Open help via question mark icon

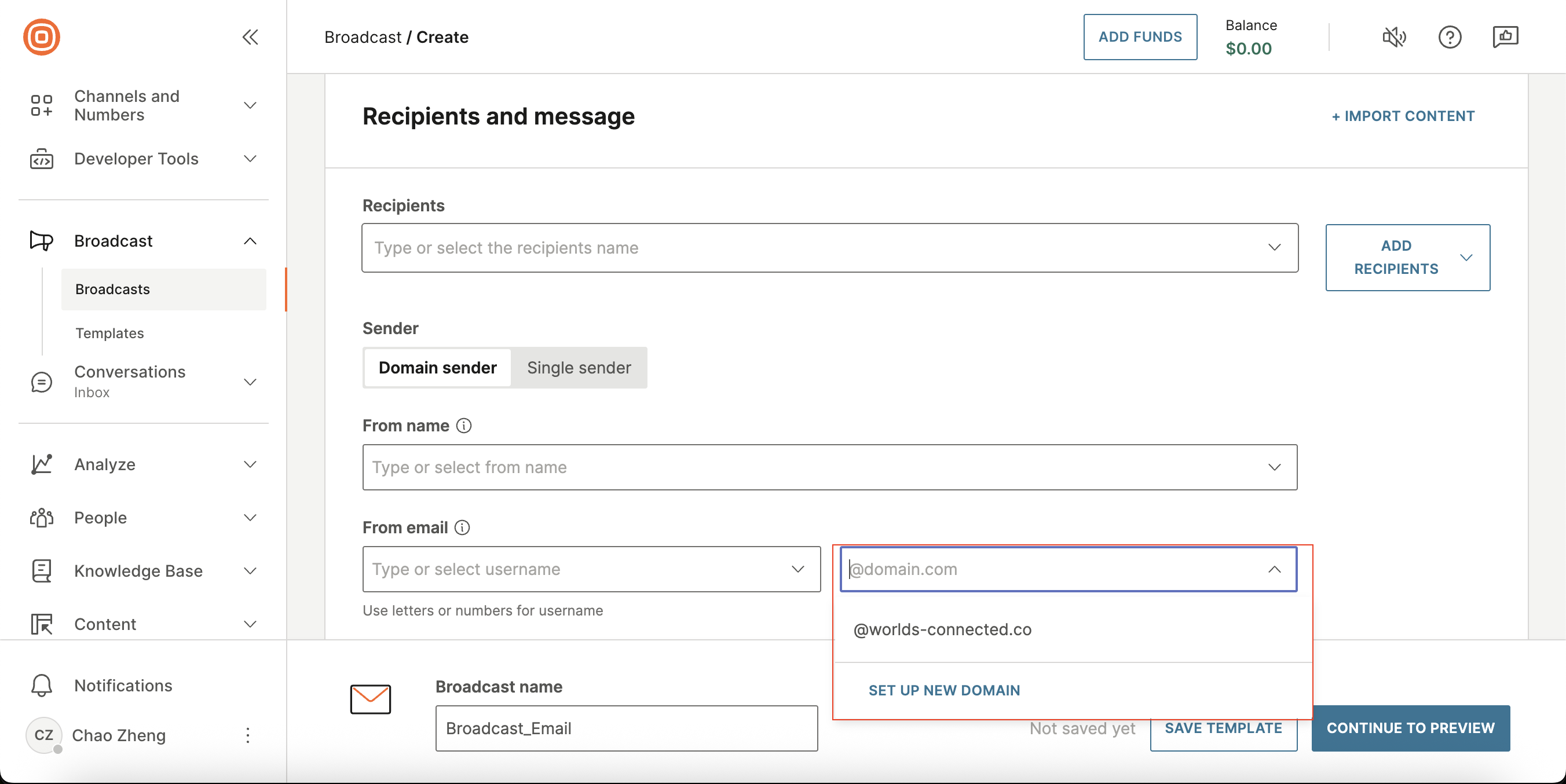[x=1450, y=37]
